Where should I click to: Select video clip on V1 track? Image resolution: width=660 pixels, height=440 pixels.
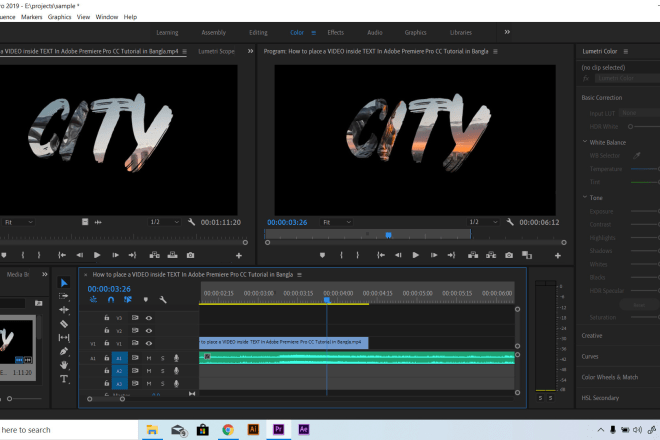click(284, 343)
